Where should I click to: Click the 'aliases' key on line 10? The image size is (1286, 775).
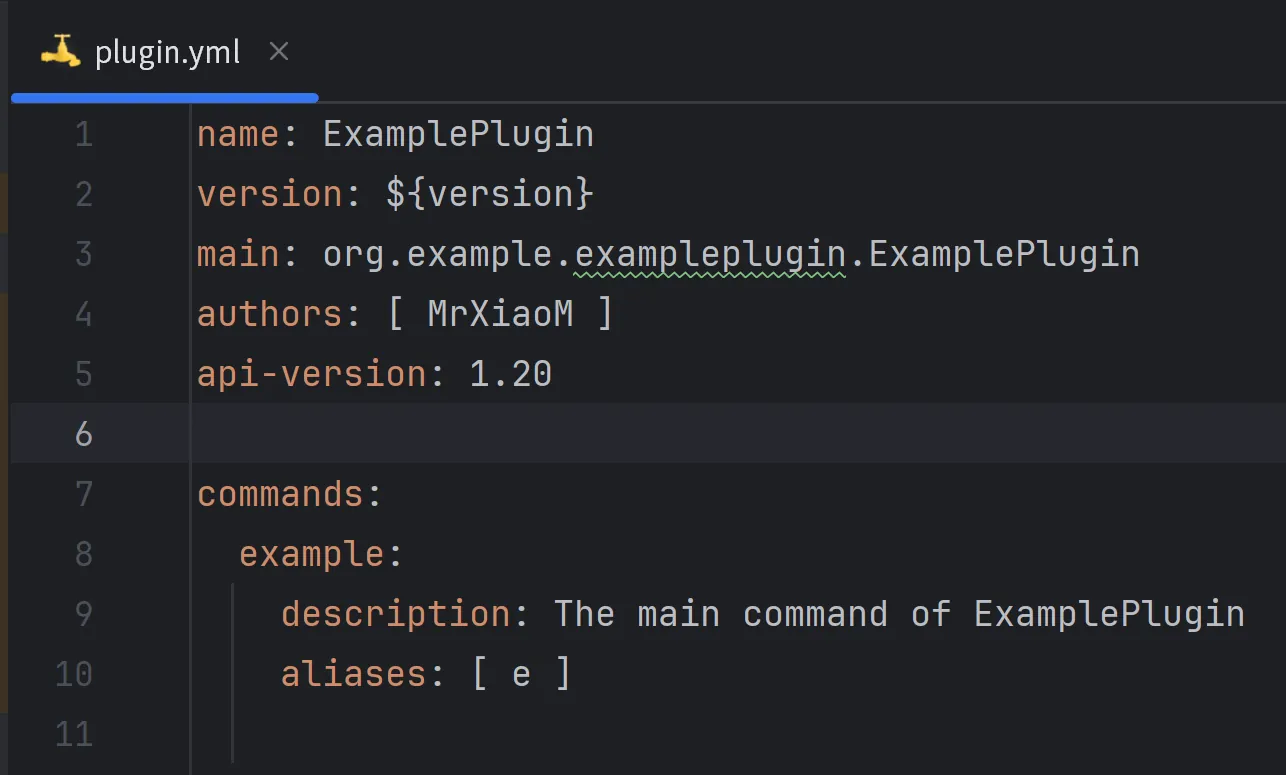pyautogui.click(x=354, y=674)
